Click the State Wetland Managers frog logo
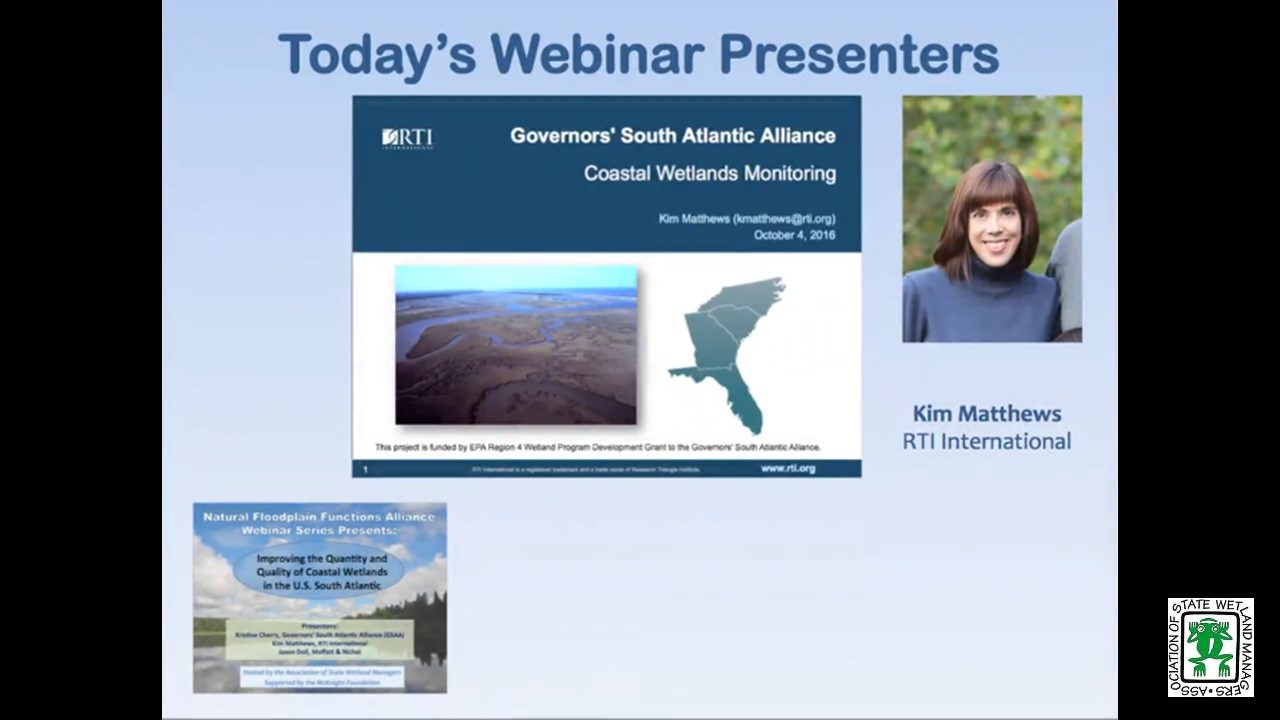 (1210, 647)
